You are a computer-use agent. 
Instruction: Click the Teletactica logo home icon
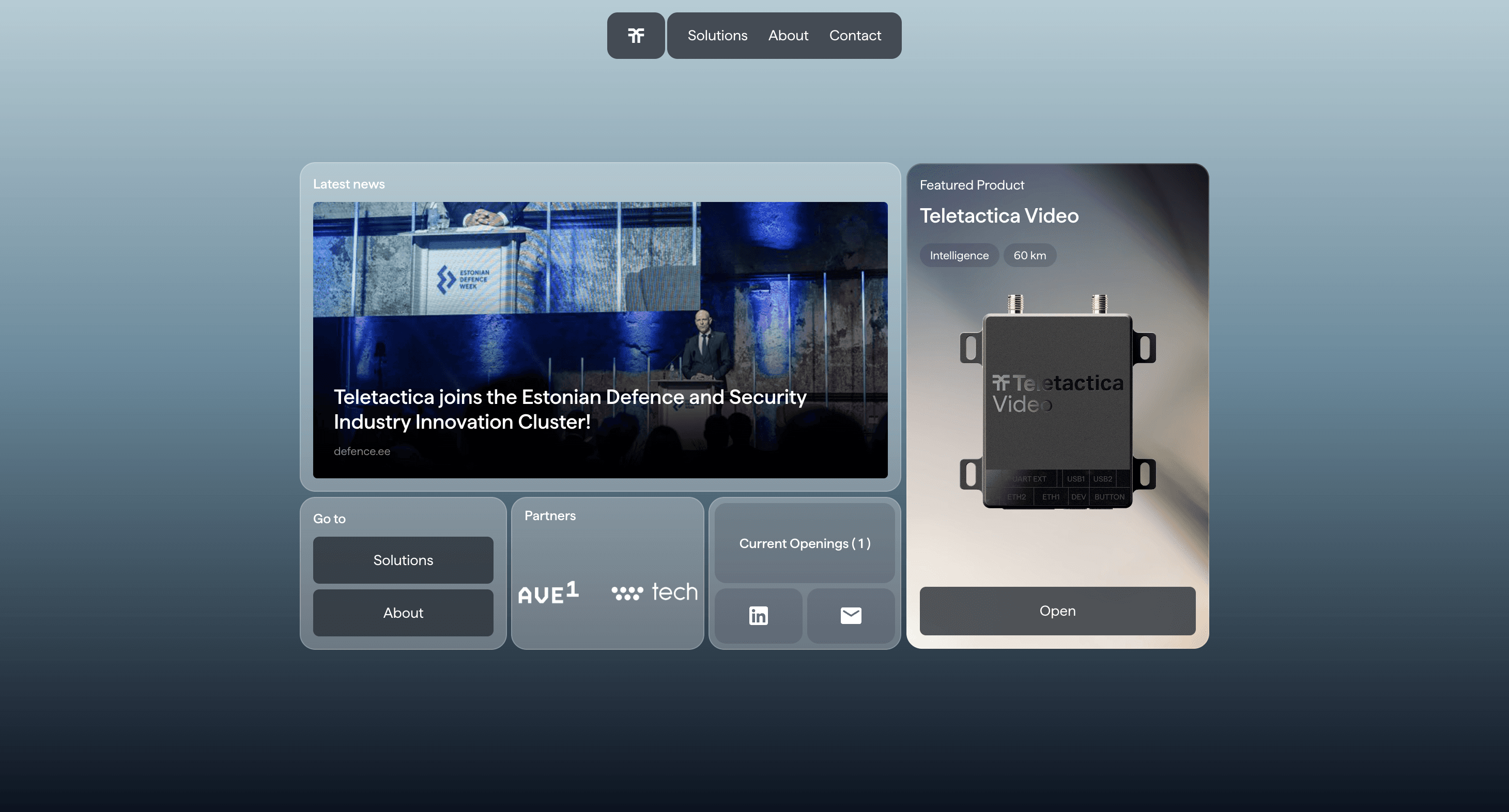(636, 36)
